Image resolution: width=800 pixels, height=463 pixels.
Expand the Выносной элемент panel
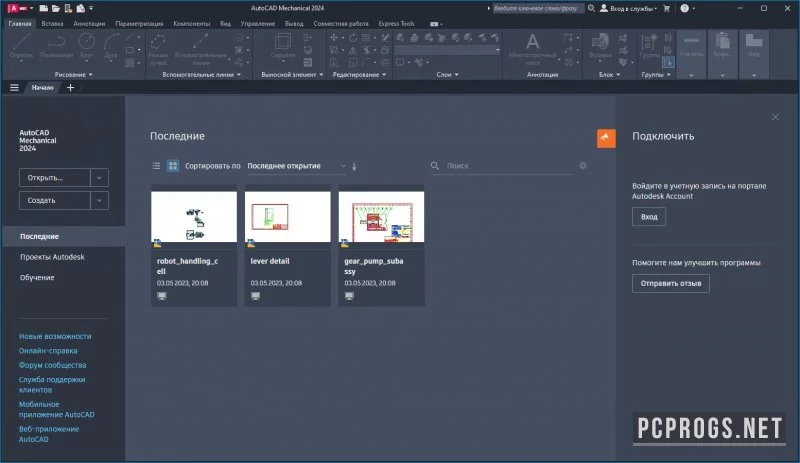pos(292,75)
